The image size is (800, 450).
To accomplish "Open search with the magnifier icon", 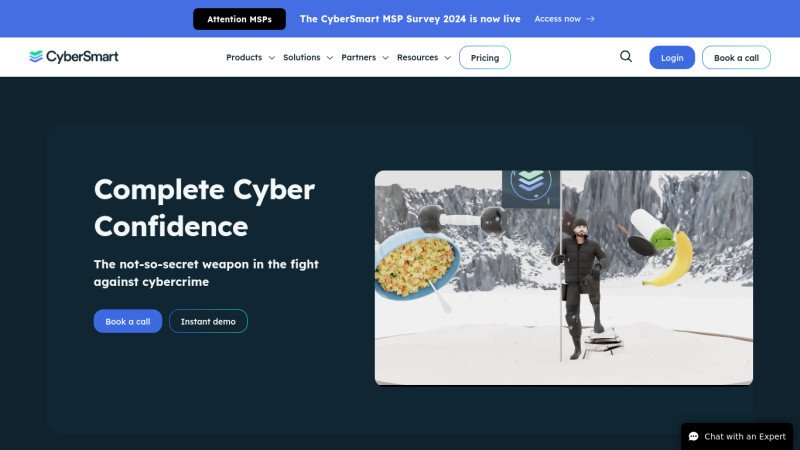I will pos(626,57).
